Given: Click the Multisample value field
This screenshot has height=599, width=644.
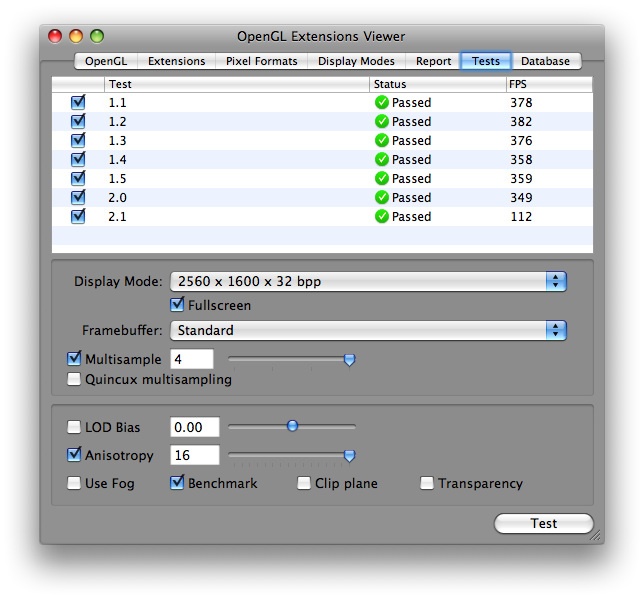Looking at the screenshot, I should pyautogui.click(x=192, y=359).
